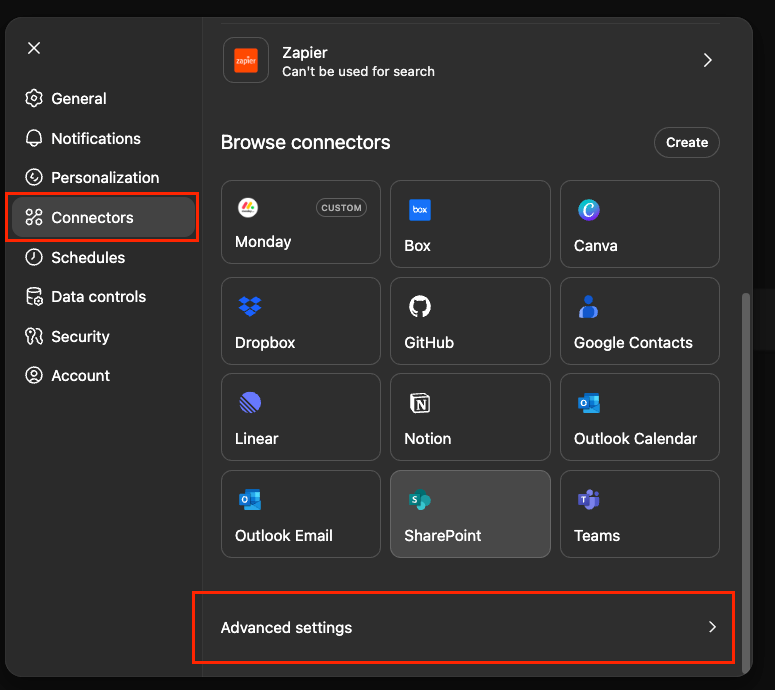775x690 pixels.
Task: Click the Data controls database icon
Action: (x=34, y=297)
